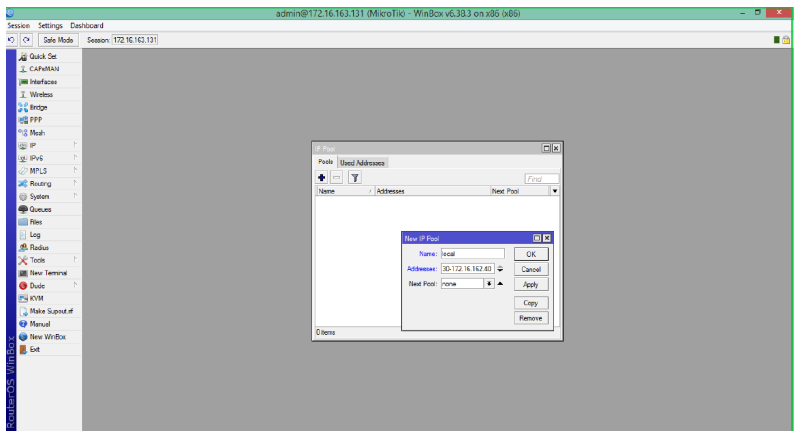Expand the IP submenu
Image resolution: width=800 pixels, height=437 pixels.
(75, 145)
